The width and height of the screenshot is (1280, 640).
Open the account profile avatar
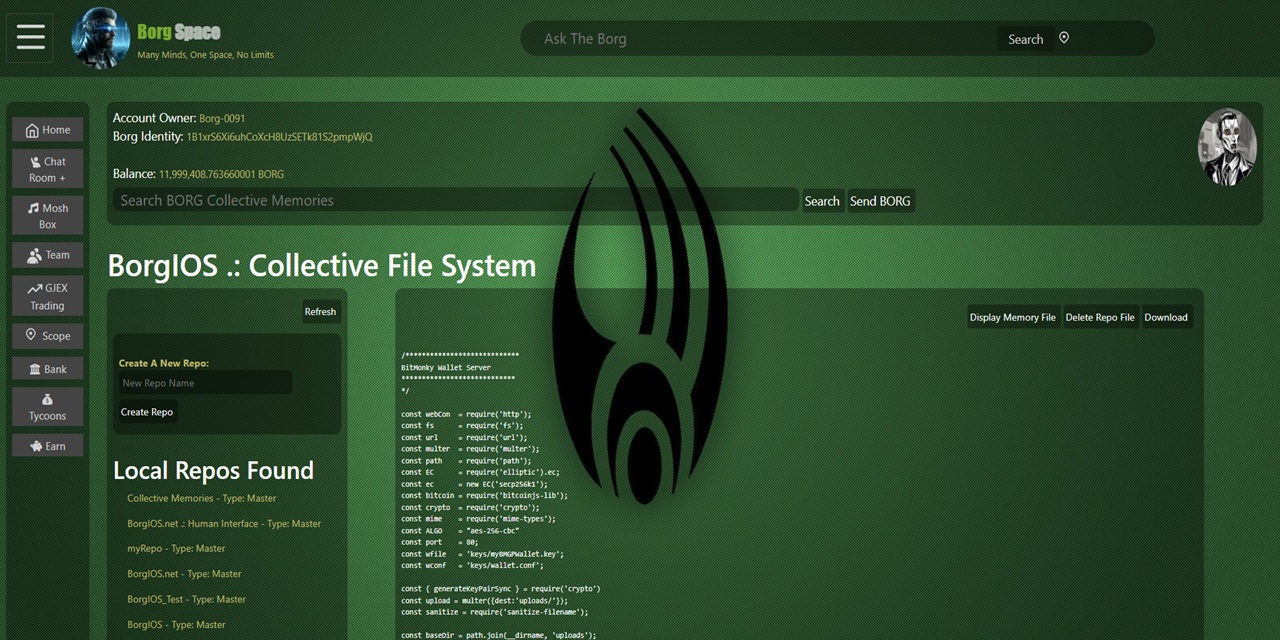pyautogui.click(x=1226, y=147)
